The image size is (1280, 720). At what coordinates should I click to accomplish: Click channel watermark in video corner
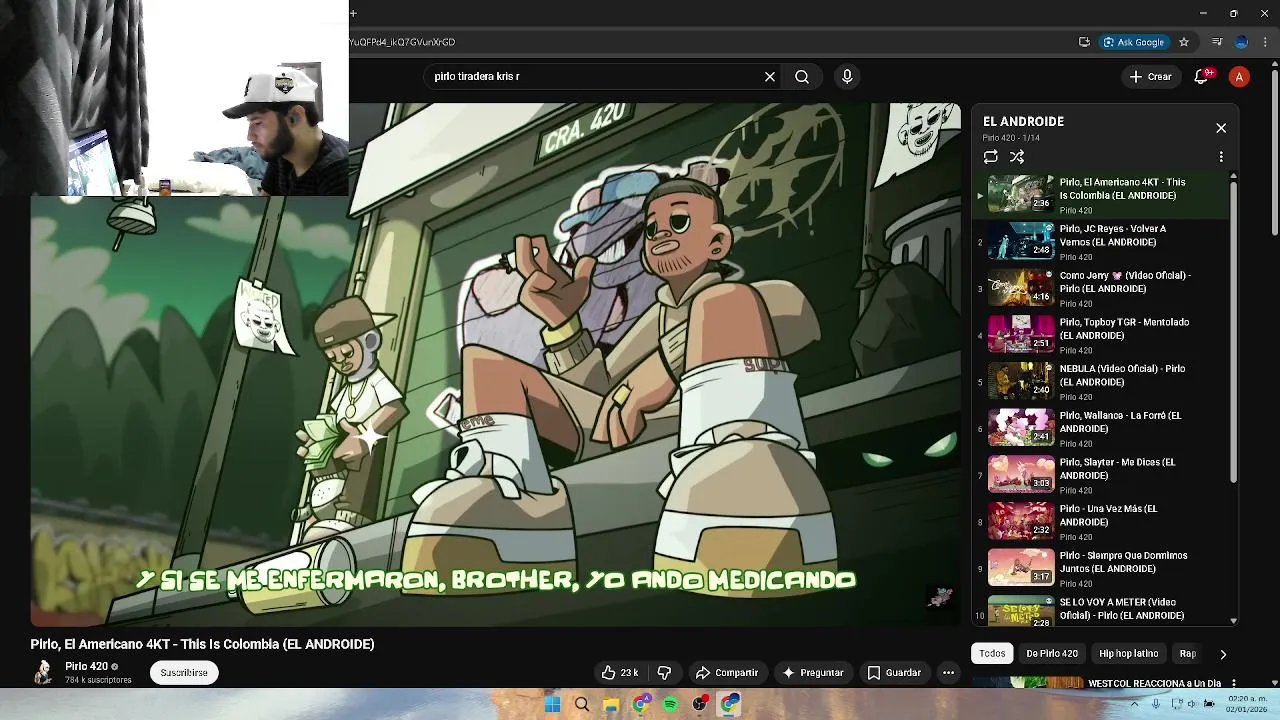[940, 598]
